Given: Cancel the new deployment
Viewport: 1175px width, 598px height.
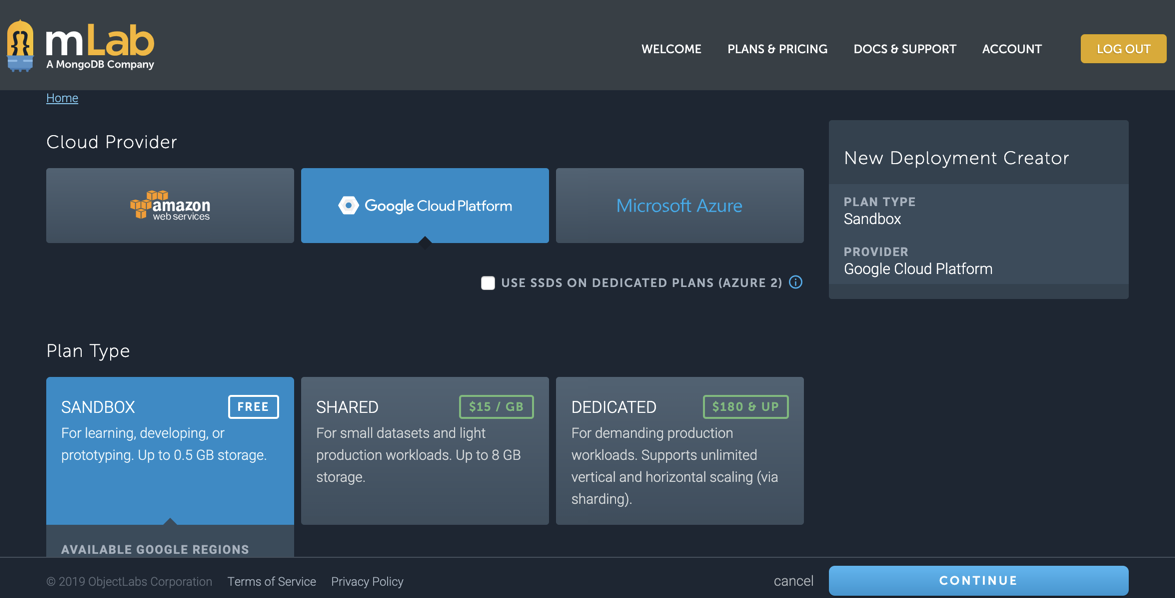Looking at the screenshot, I should point(793,580).
